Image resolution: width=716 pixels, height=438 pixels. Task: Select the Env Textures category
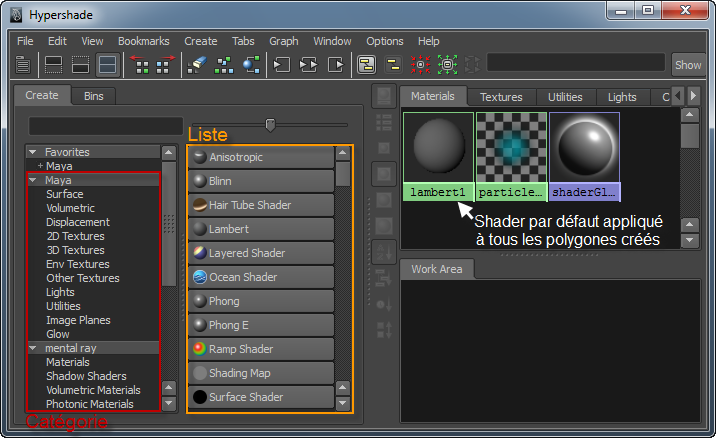pyautogui.click(x=78, y=264)
